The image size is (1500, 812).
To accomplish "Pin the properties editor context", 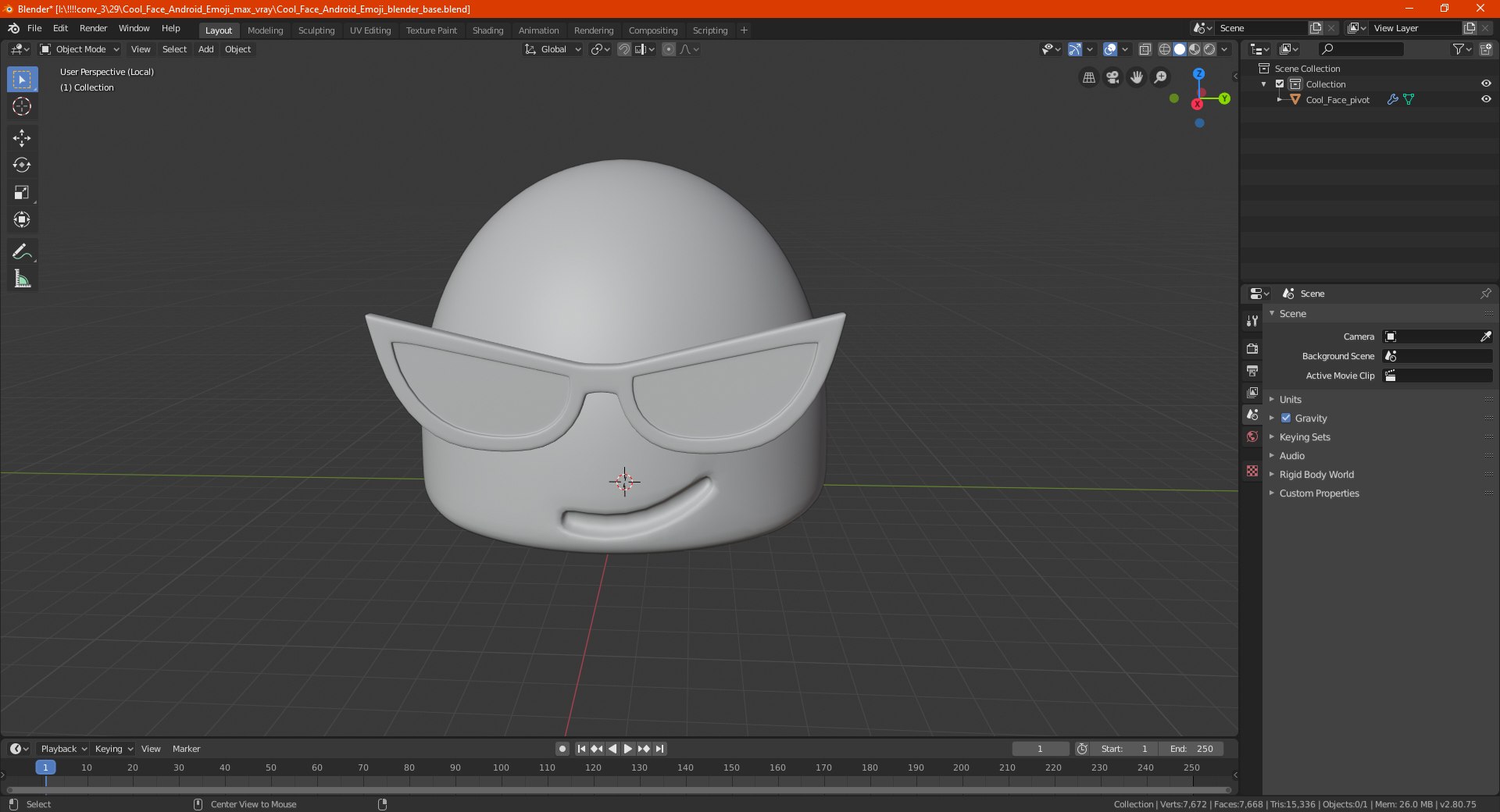I will coord(1485,294).
